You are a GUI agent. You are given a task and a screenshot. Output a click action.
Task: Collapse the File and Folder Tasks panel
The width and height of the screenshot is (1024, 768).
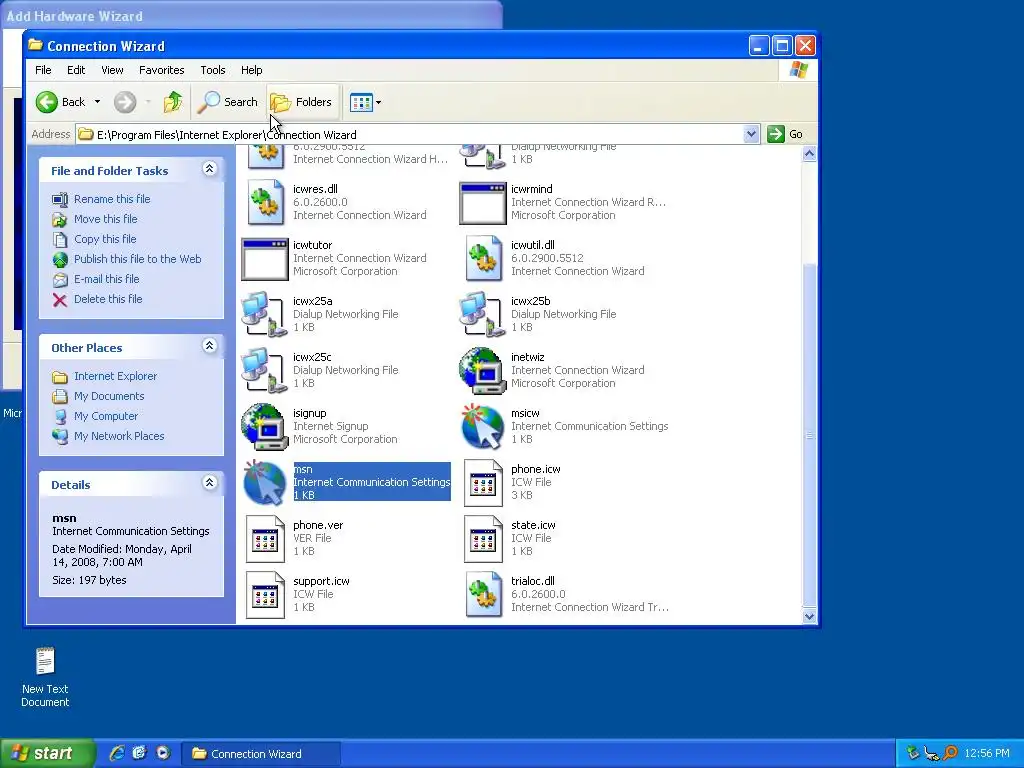(210, 169)
